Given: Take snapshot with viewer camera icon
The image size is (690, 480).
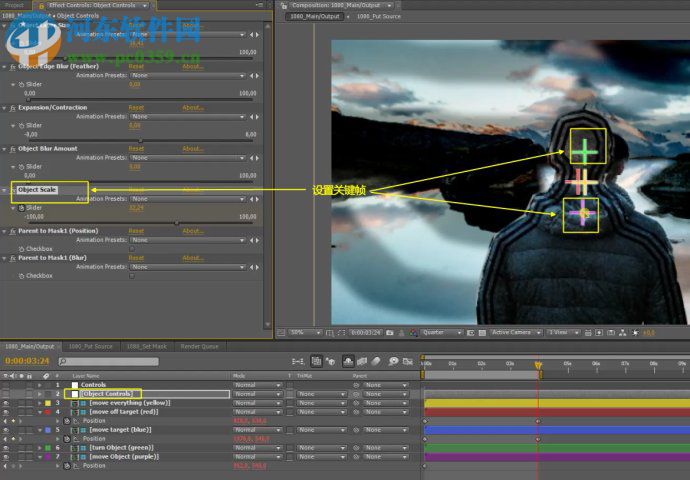Looking at the screenshot, I should coord(389,333).
